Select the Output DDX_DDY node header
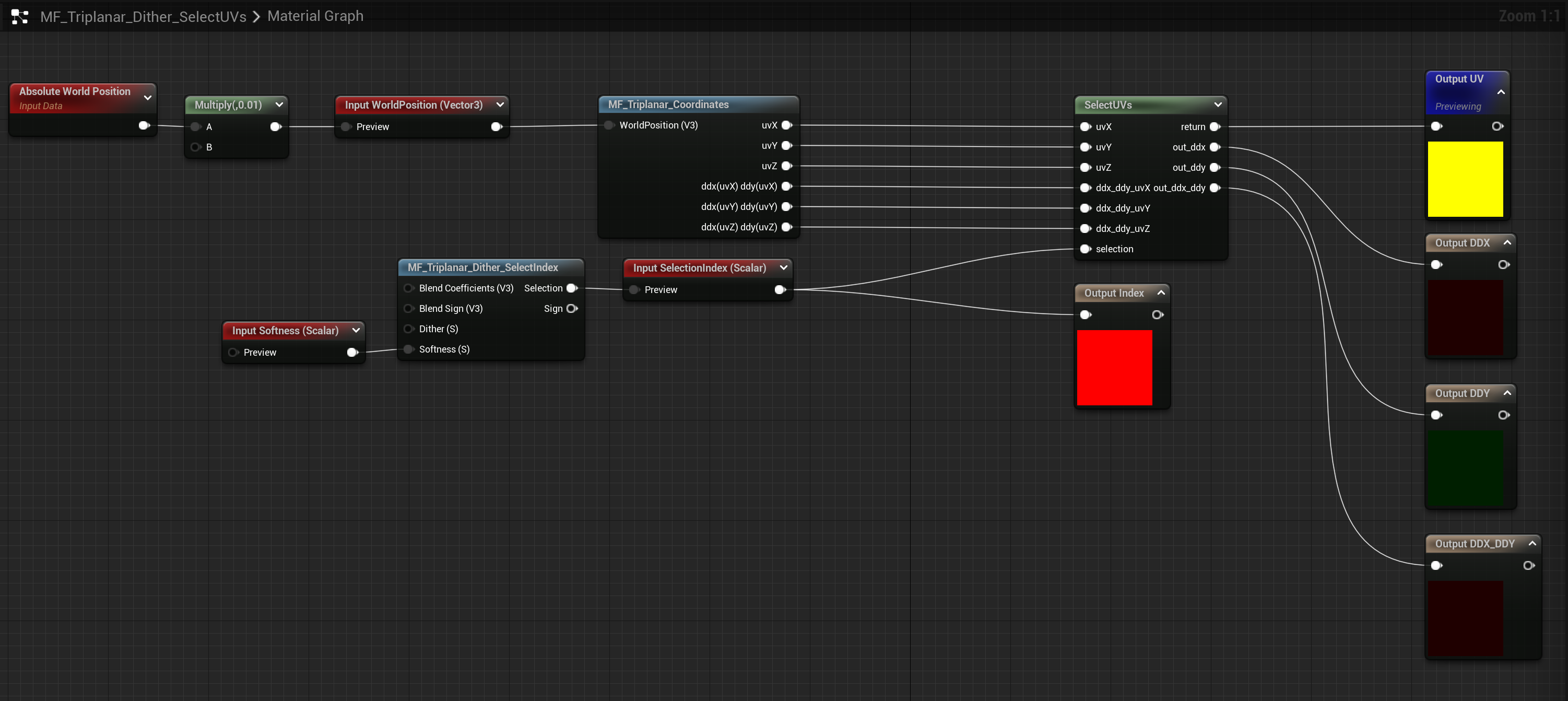 [1476, 543]
